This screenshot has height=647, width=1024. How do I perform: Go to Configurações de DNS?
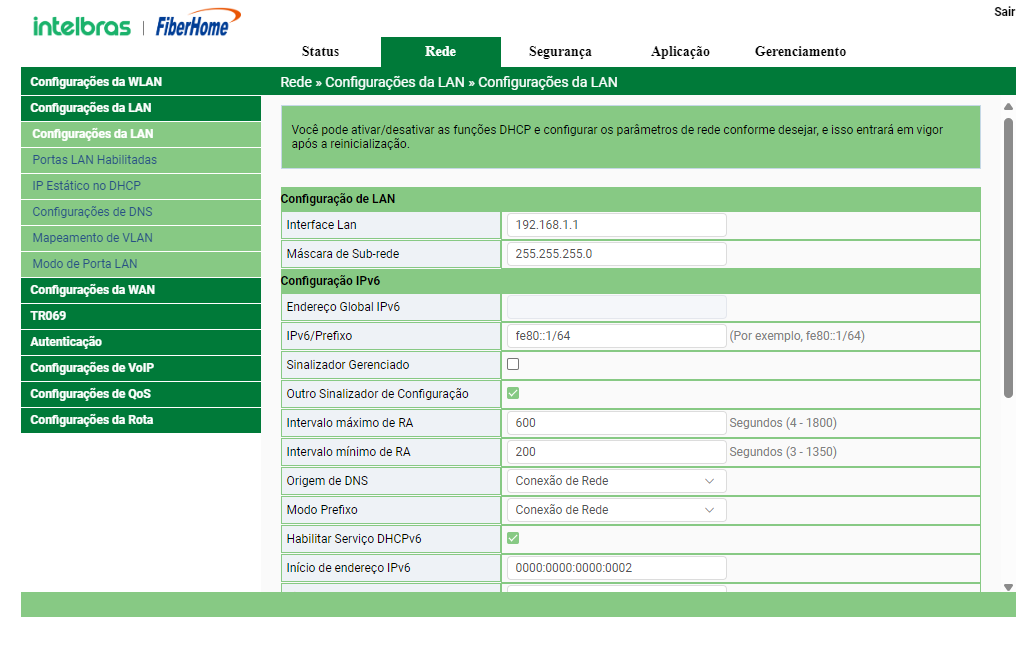tap(141, 212)
